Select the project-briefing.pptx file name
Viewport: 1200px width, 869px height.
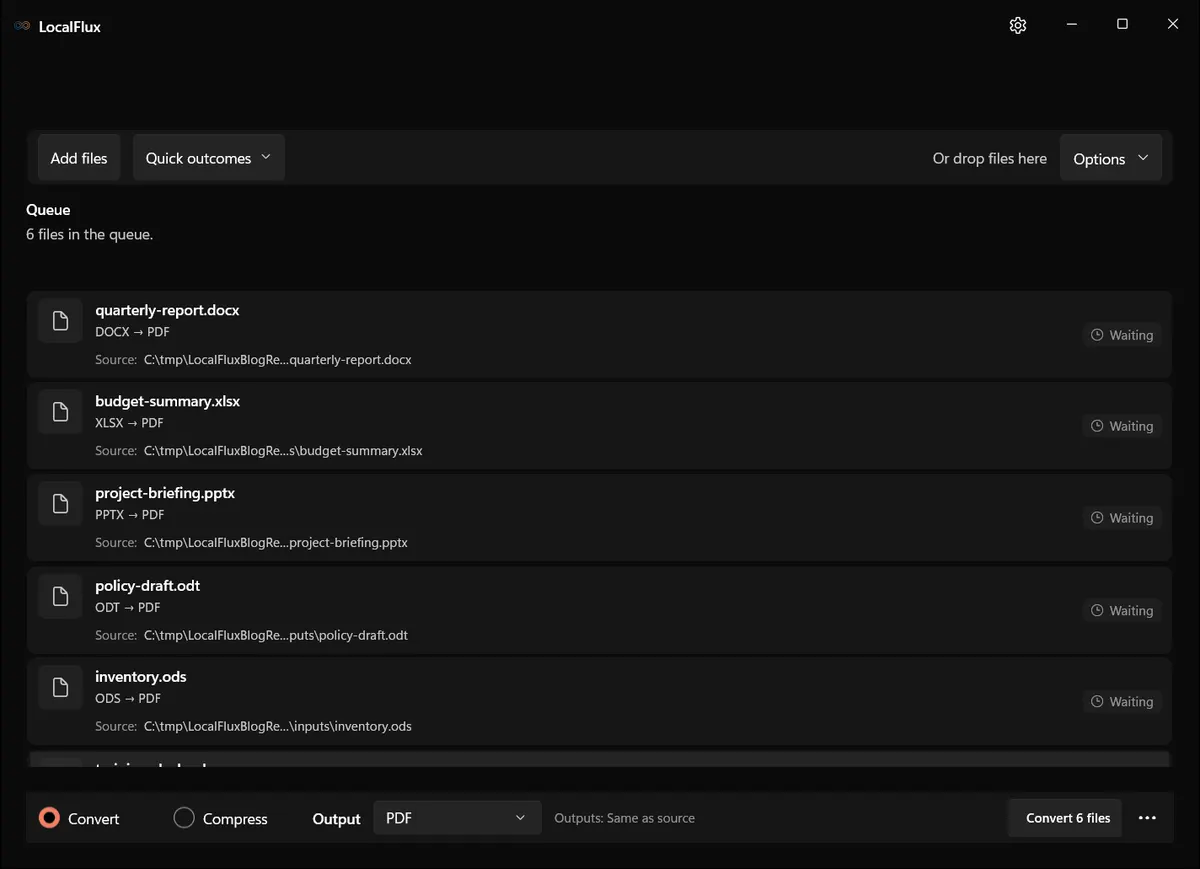click(165, 493)
